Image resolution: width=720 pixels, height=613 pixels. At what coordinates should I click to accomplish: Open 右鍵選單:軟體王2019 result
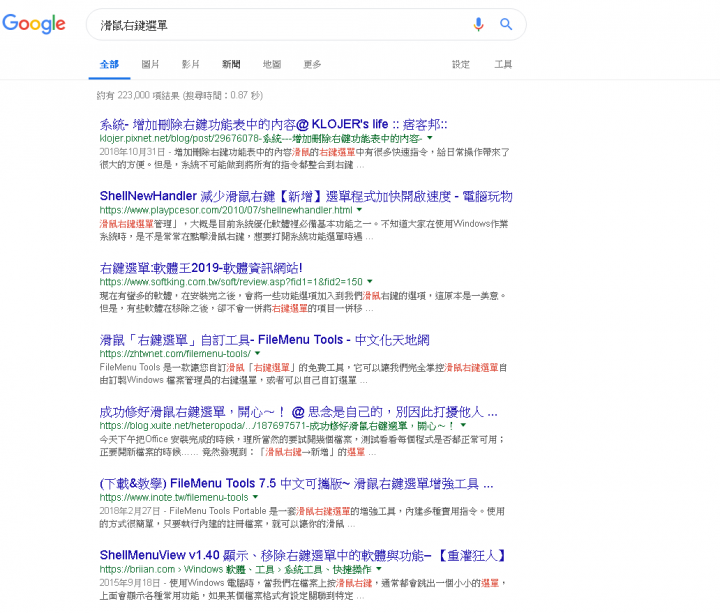point(201,268)
